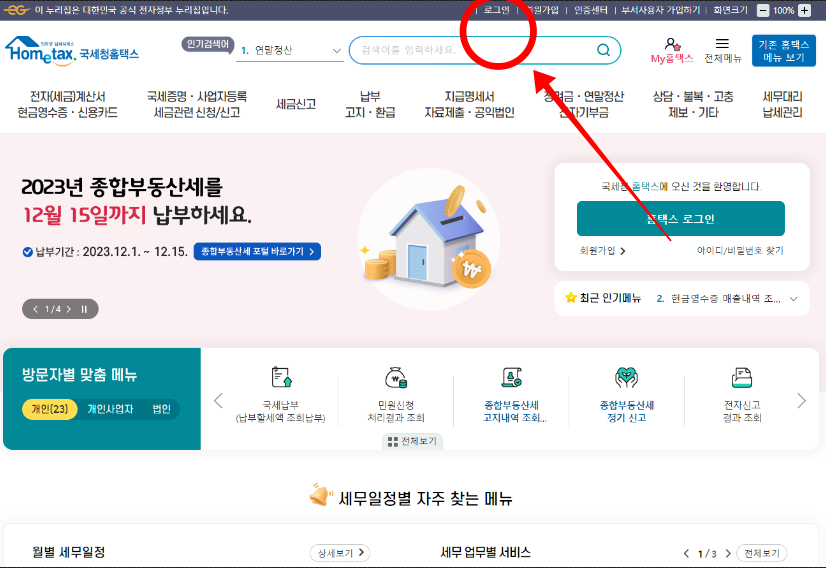Select 개인사업자 visitor type
The image size is (826, 568).
coord(110,409)
